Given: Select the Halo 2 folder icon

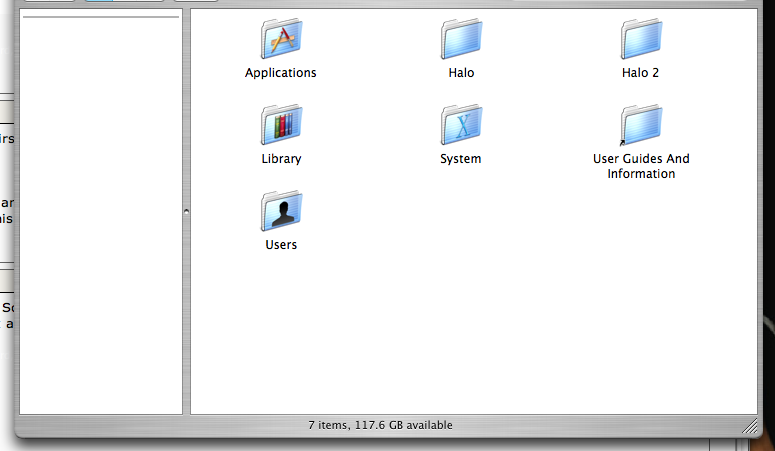Looking at the screenshot, I should [x=641, y=39].
